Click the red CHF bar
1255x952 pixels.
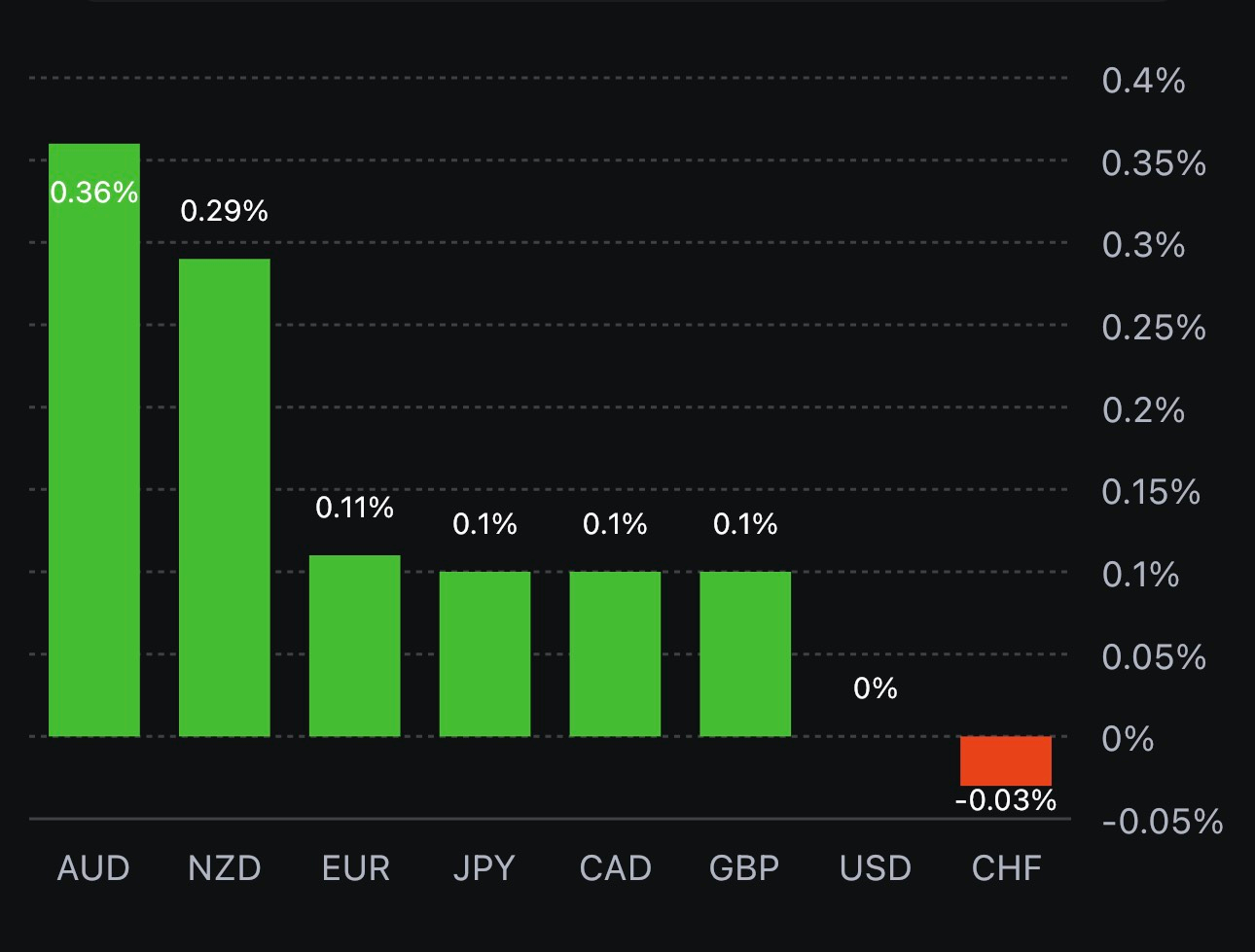tap(1006, 760)
